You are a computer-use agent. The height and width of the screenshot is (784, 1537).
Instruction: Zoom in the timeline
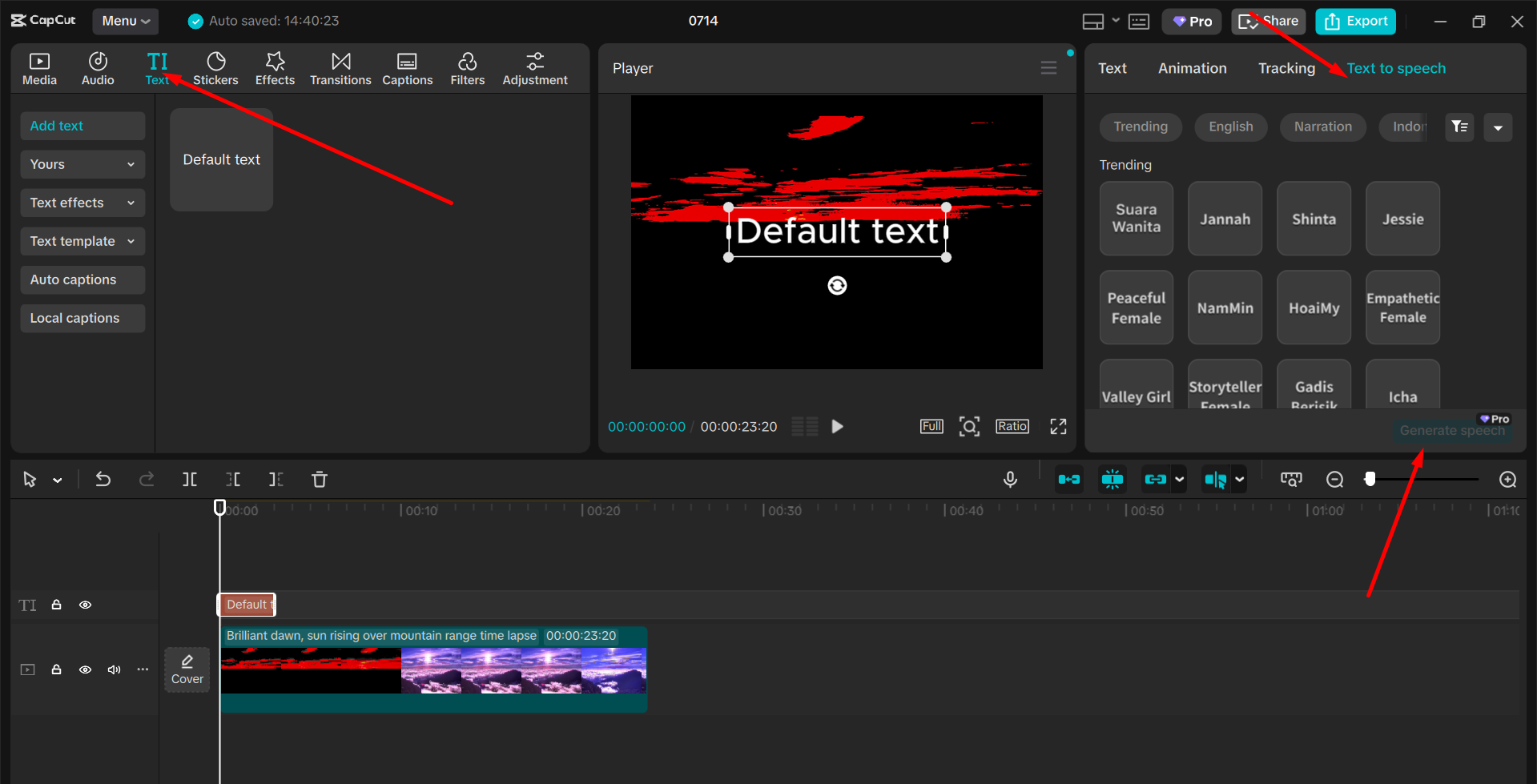click(1507, 479)
